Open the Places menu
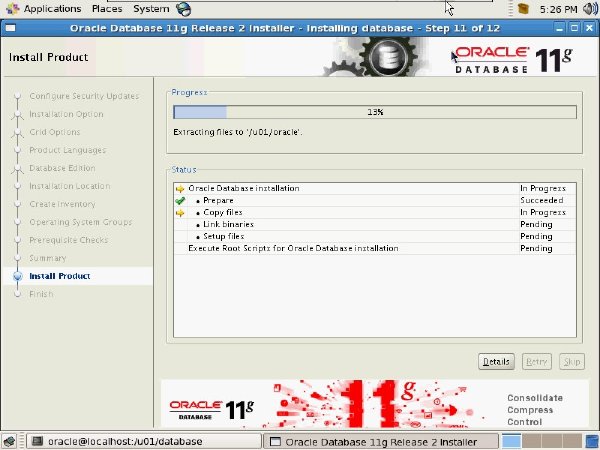Image resolution: width=600 pixels, height=450 pixels. [107, 9]
